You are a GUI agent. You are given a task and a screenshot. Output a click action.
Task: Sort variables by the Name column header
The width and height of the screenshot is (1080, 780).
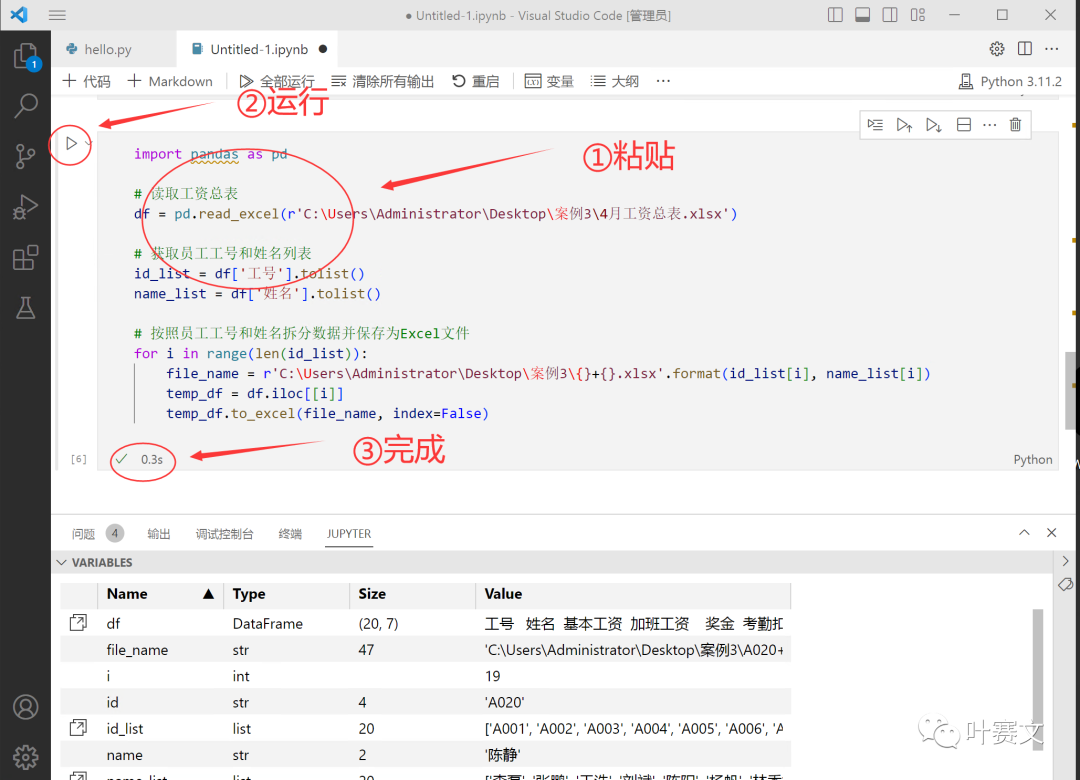[x=130, y=594]
